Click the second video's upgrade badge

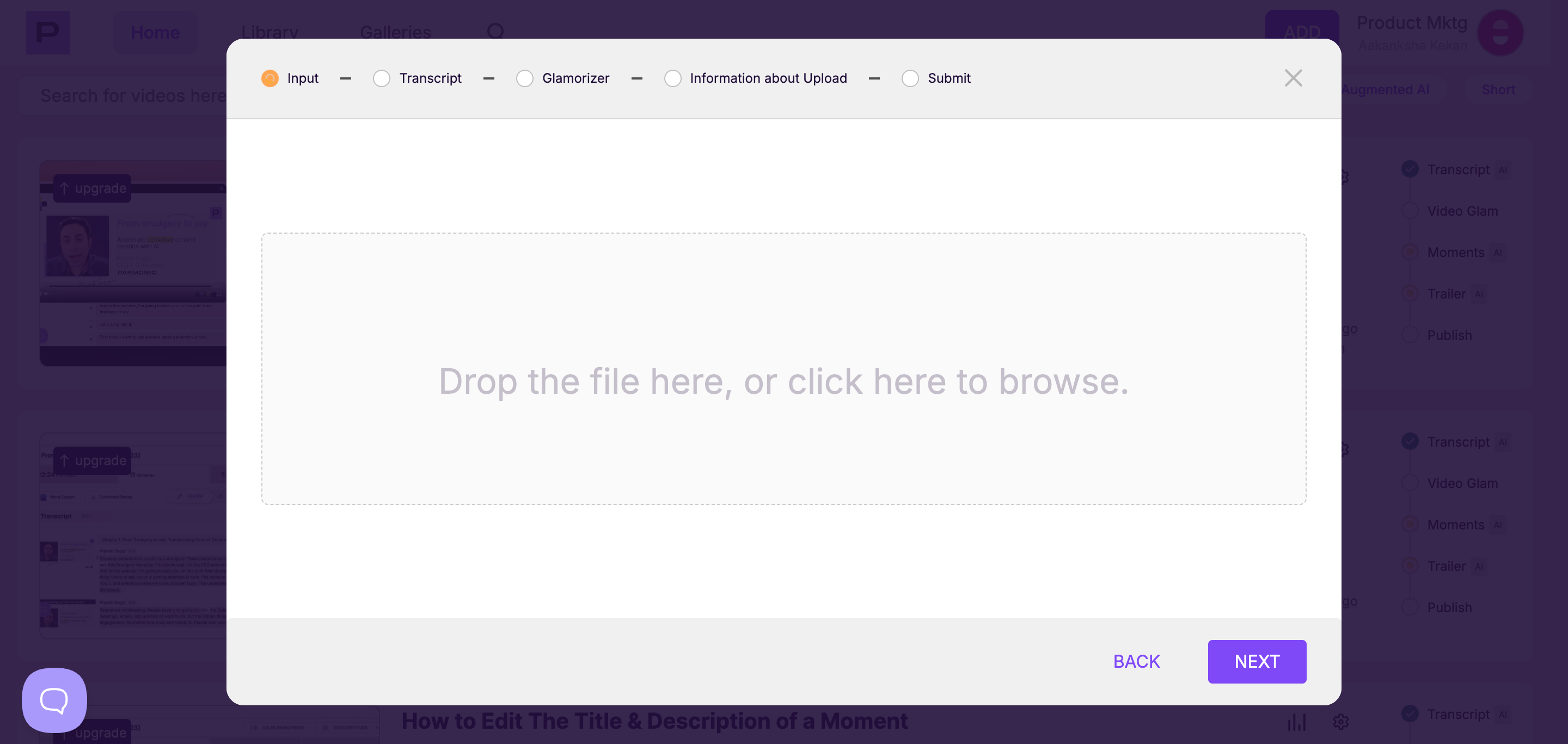point(93,460)
